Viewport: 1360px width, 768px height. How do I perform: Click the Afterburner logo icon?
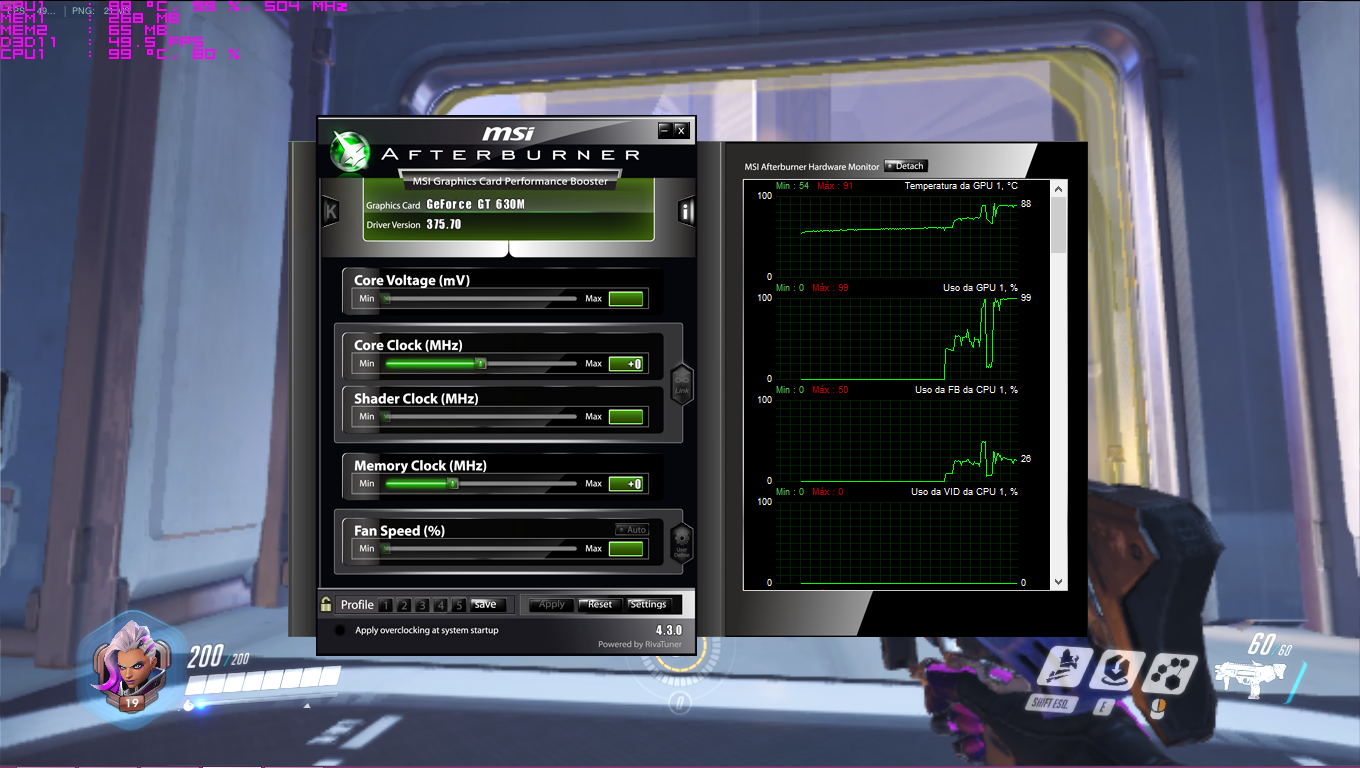[350, 151]
